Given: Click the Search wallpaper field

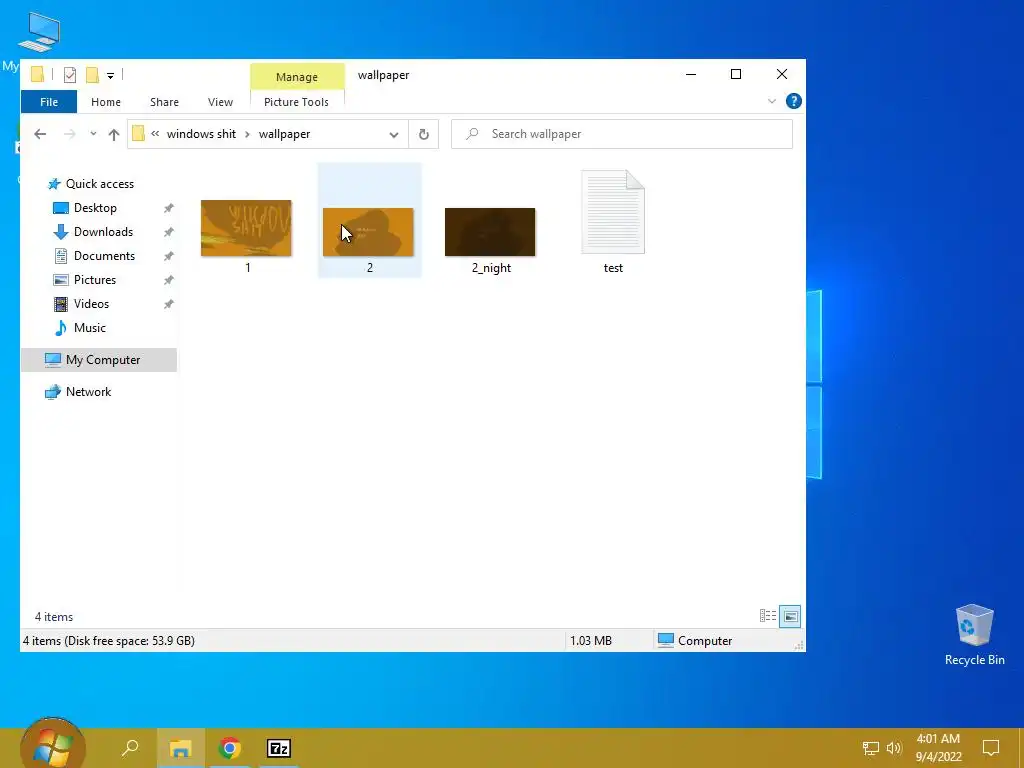Looking at the screenshot, I should point(622,134).
